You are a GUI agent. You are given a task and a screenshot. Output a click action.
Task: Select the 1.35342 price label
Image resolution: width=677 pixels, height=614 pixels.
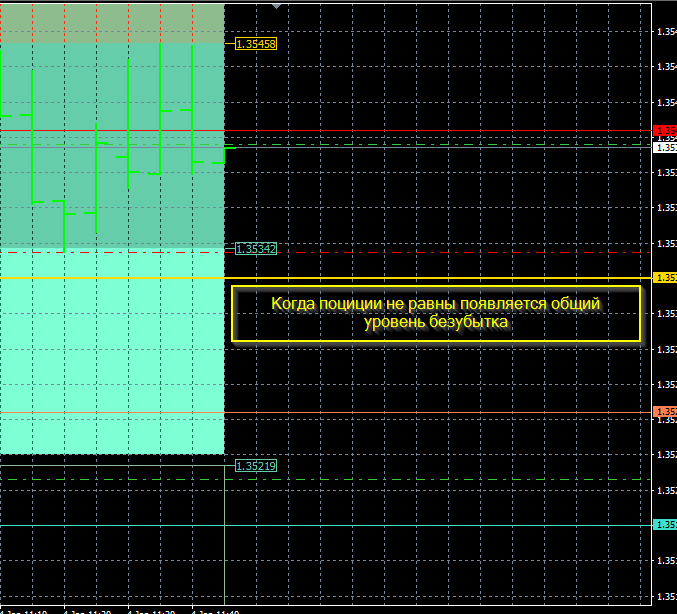coord(256,249)
